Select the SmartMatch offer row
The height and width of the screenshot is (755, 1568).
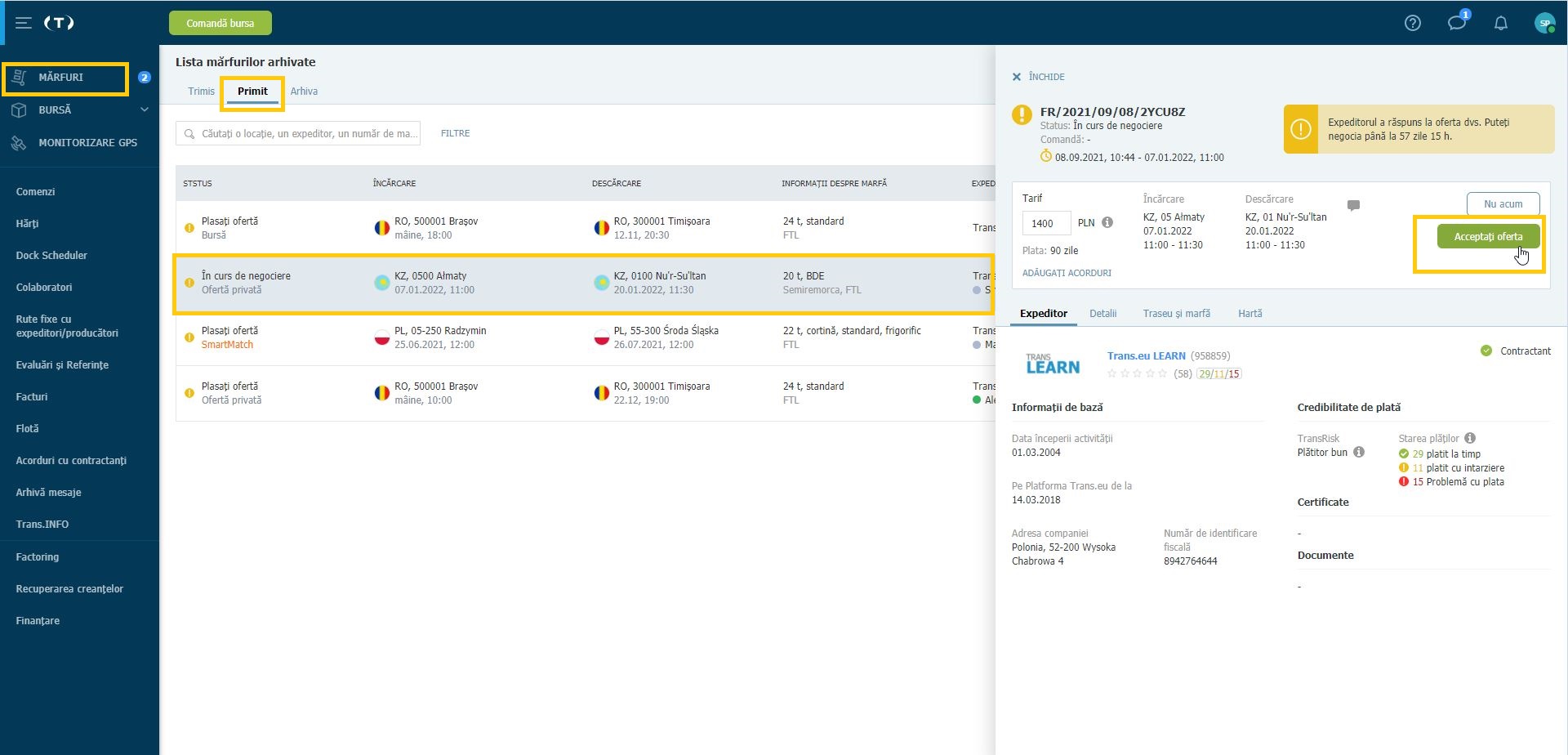pos(584,338)
